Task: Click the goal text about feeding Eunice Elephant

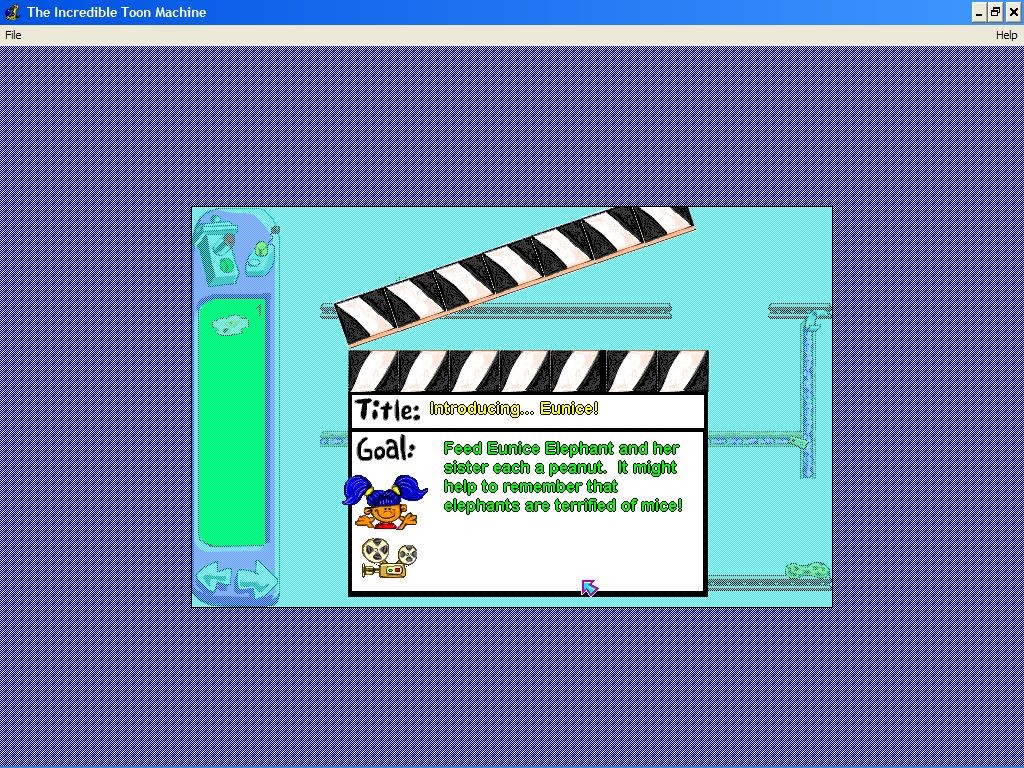Action: pyautogui.click(x=562, y=477)
